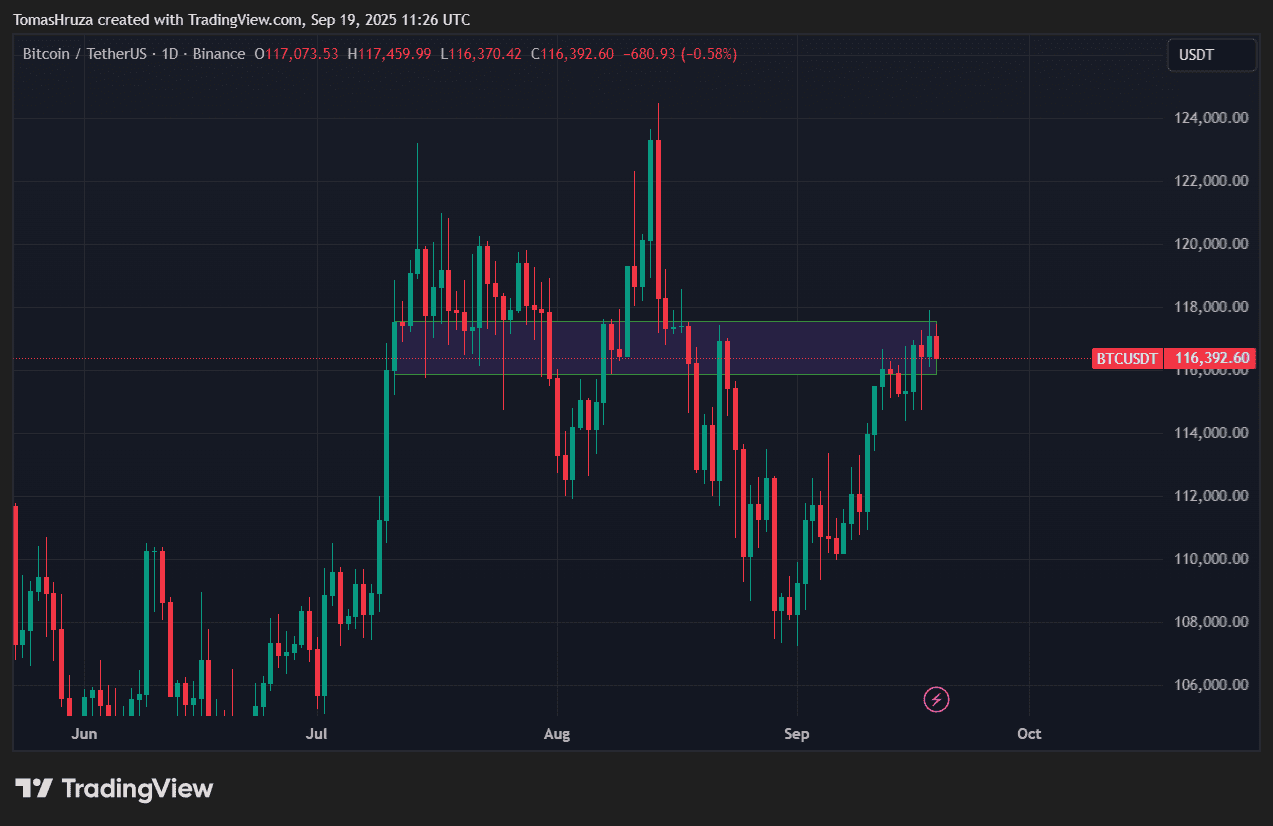Select the purple shaded price zone rectangle
Viewport: 1273px width, 826px height.
pos(665,347)
